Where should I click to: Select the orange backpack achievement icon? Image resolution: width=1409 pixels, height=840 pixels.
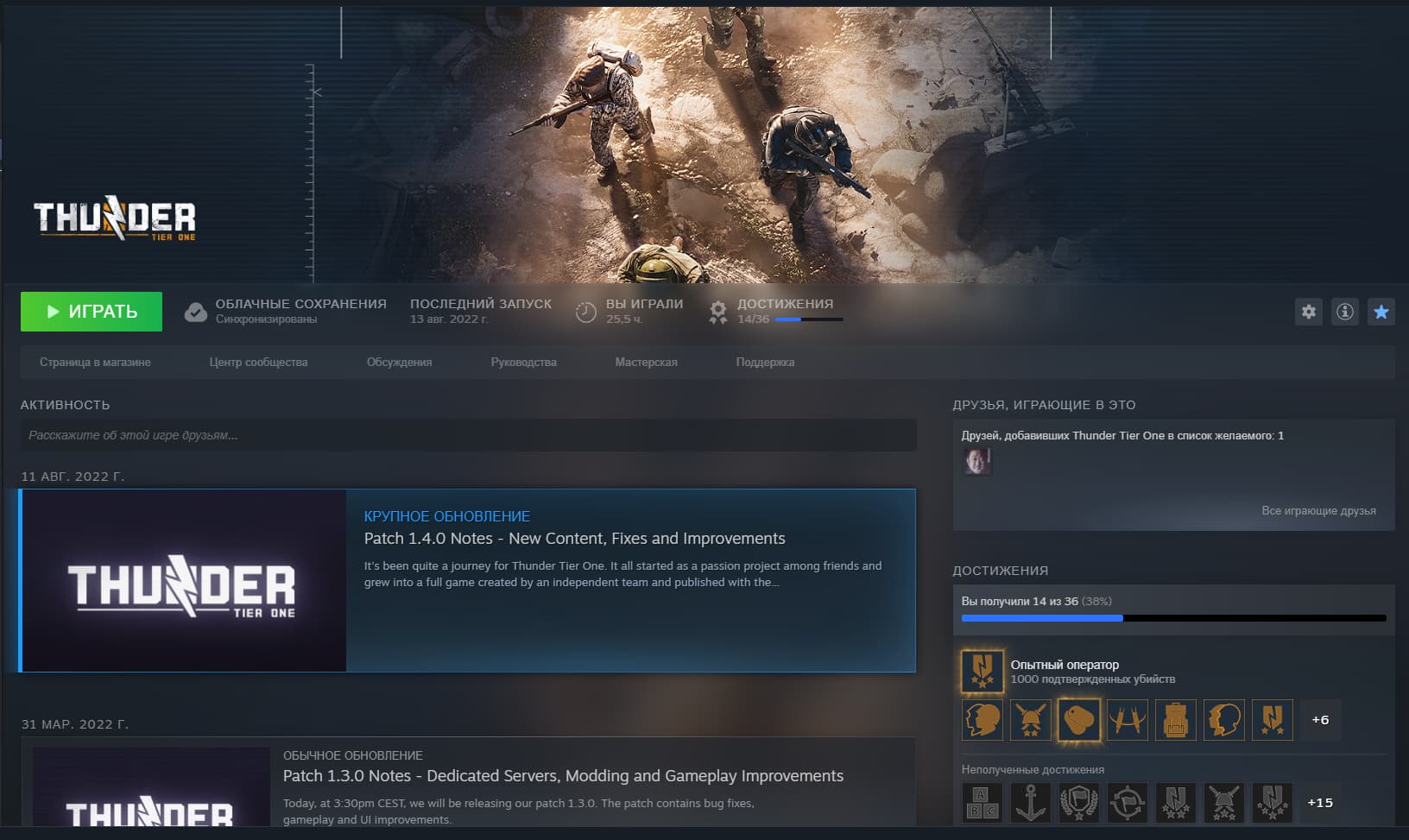click(x=1176, y=720)
